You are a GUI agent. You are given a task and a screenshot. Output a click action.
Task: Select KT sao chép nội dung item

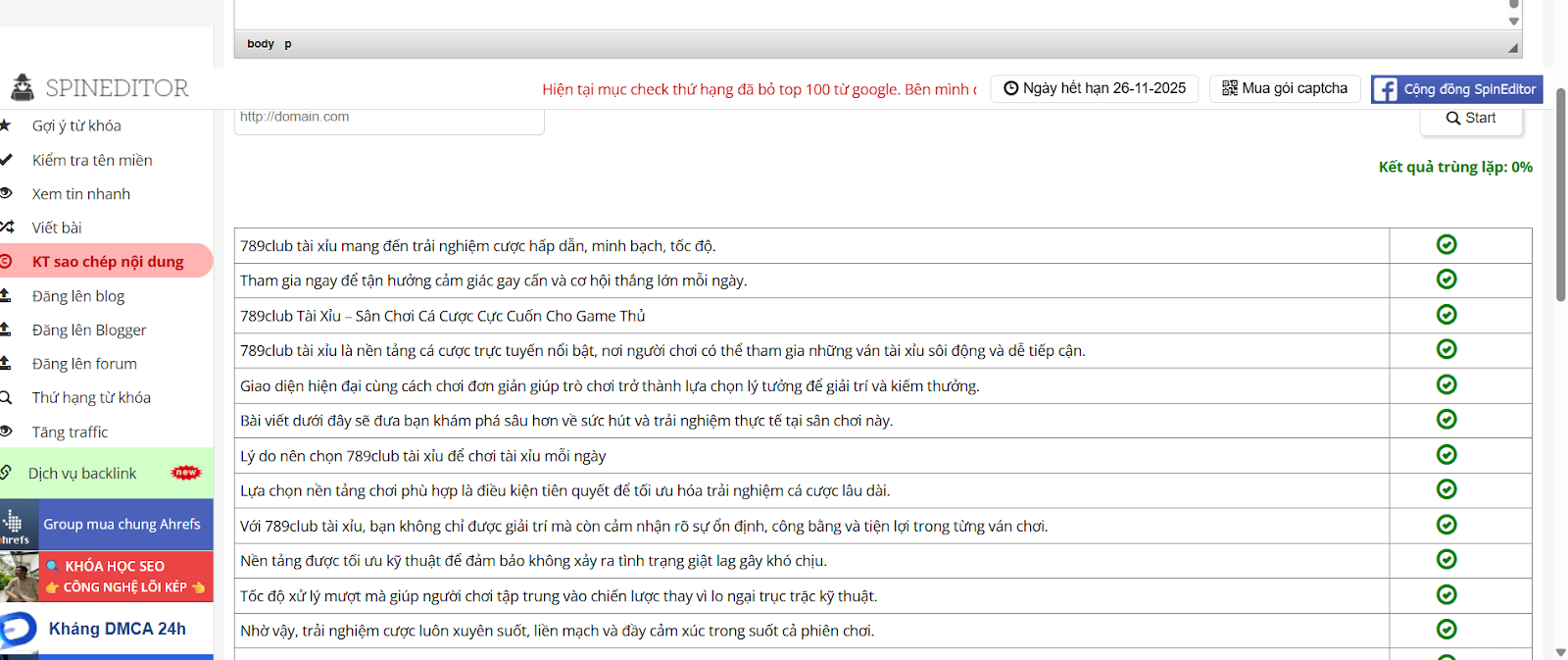point(107,262)
